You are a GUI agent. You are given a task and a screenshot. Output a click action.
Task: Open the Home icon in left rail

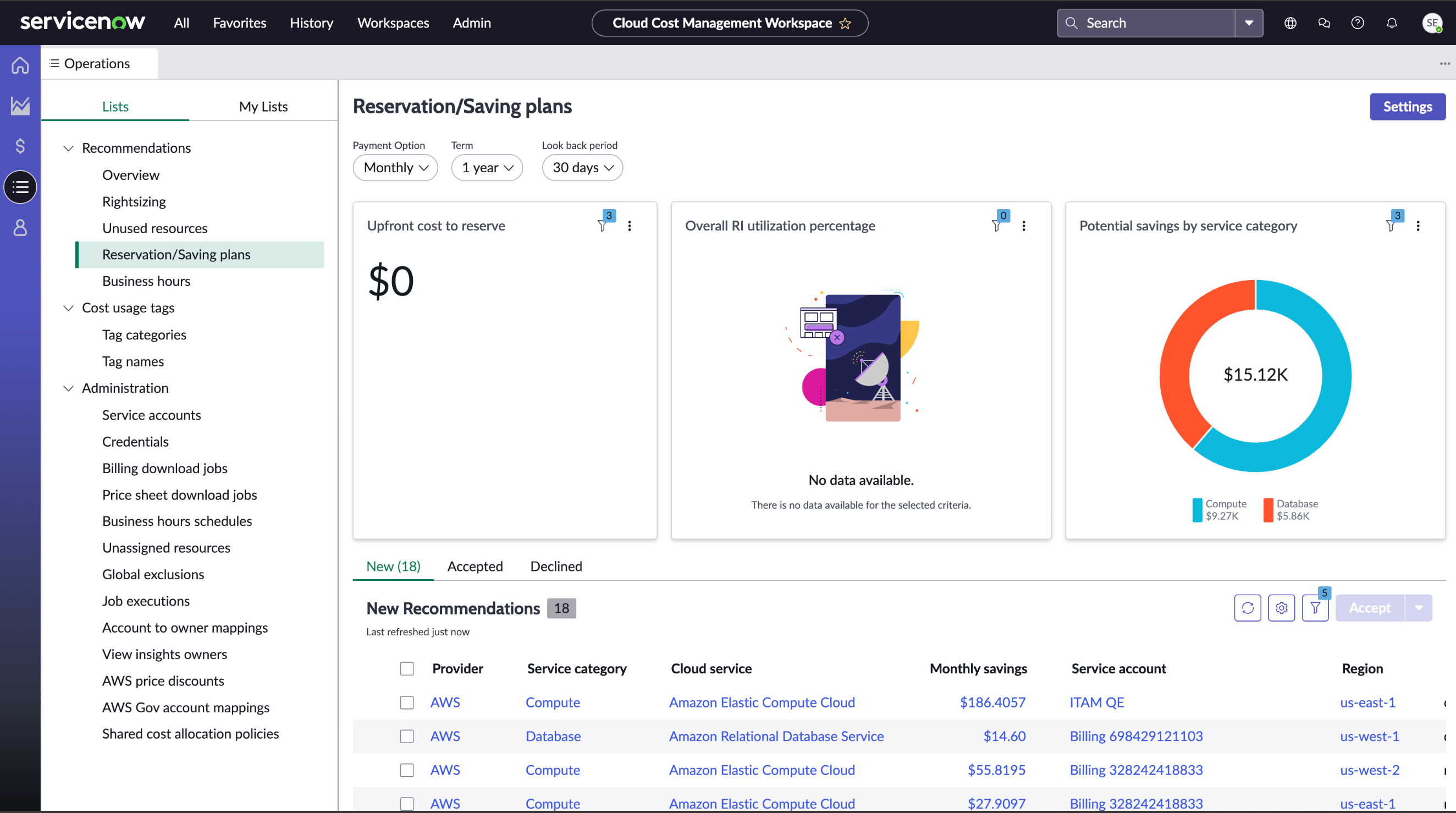pos(20,65)
